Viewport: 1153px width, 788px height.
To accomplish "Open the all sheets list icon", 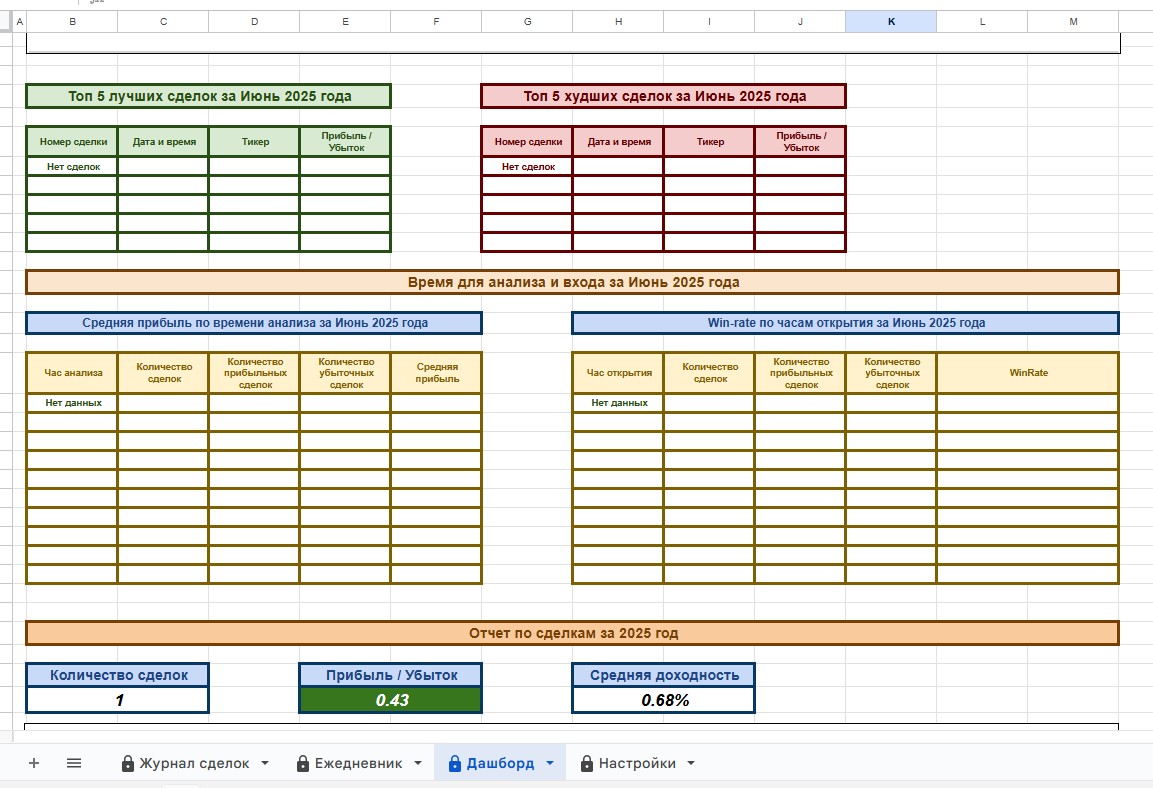I will coord(74,763).
